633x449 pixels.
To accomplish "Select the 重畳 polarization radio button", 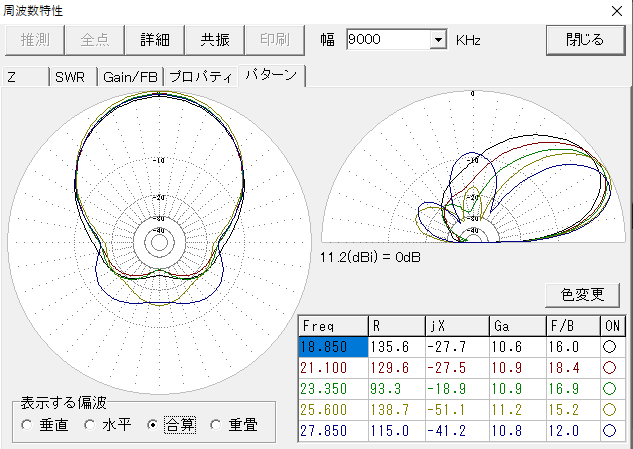I will pyautogui.click(x=216, y=425).
